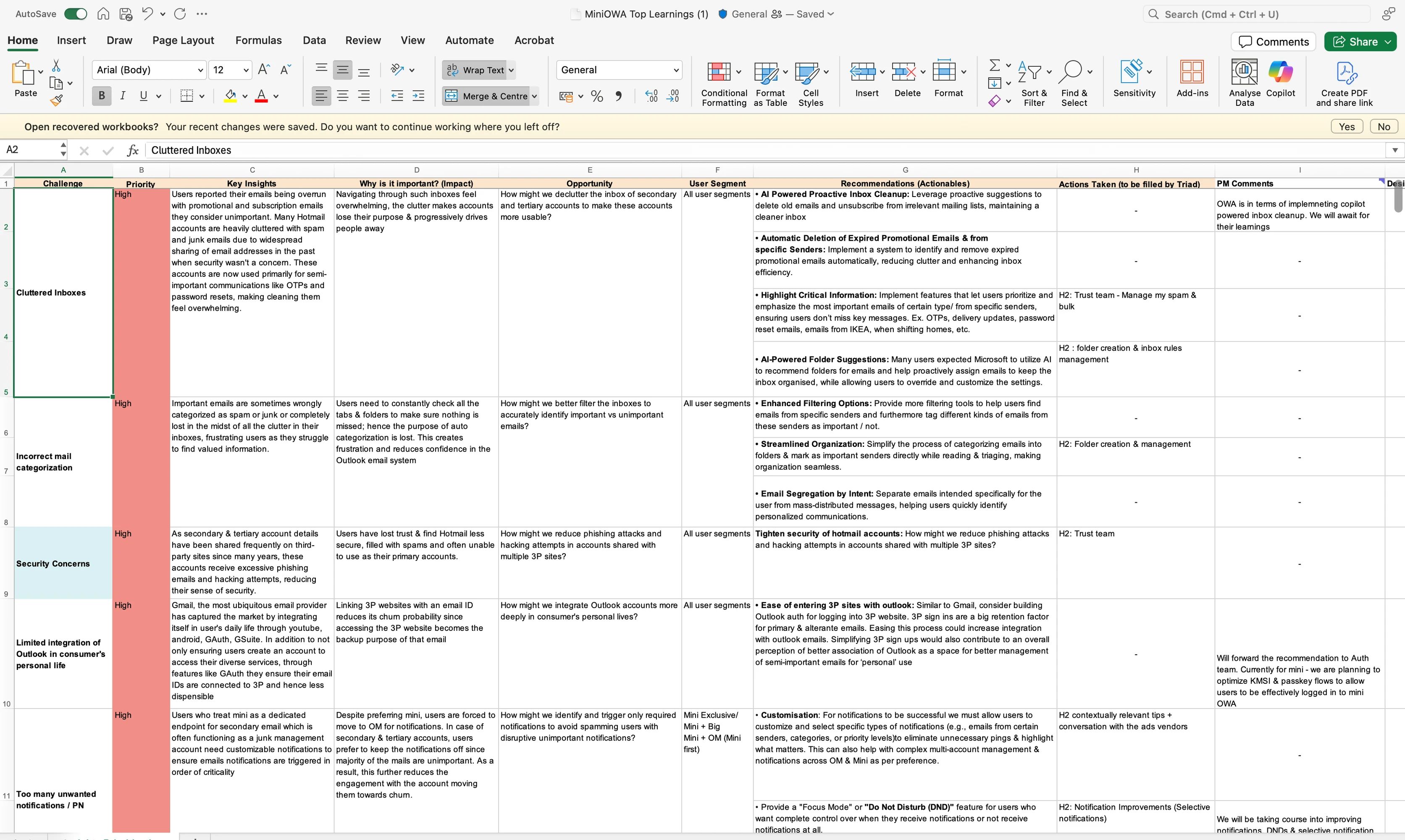Open the Insert ribbon tab
The width and height of the screenshot is (1405, 840).
tap(71, 40)
